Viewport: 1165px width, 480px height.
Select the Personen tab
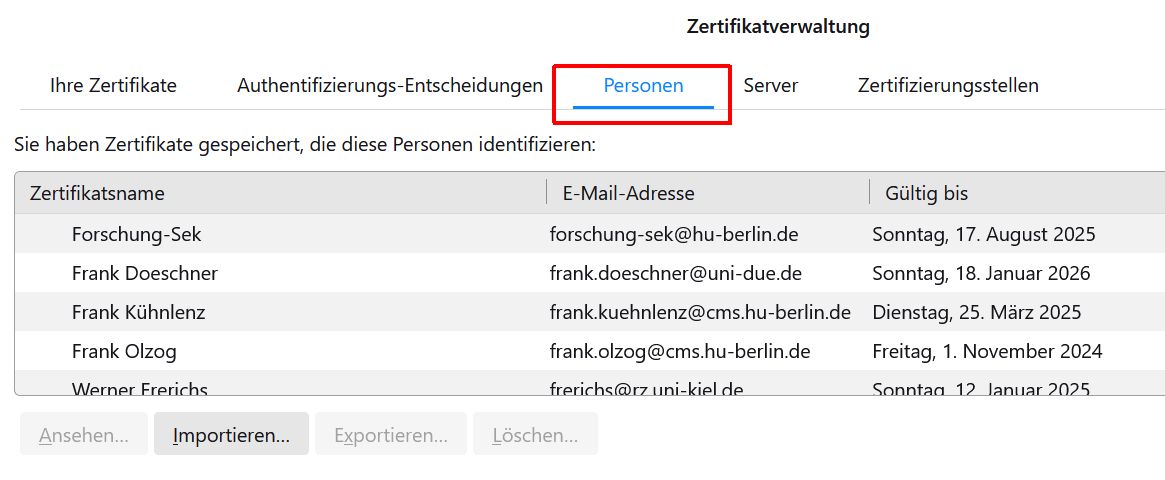point(643,86)
